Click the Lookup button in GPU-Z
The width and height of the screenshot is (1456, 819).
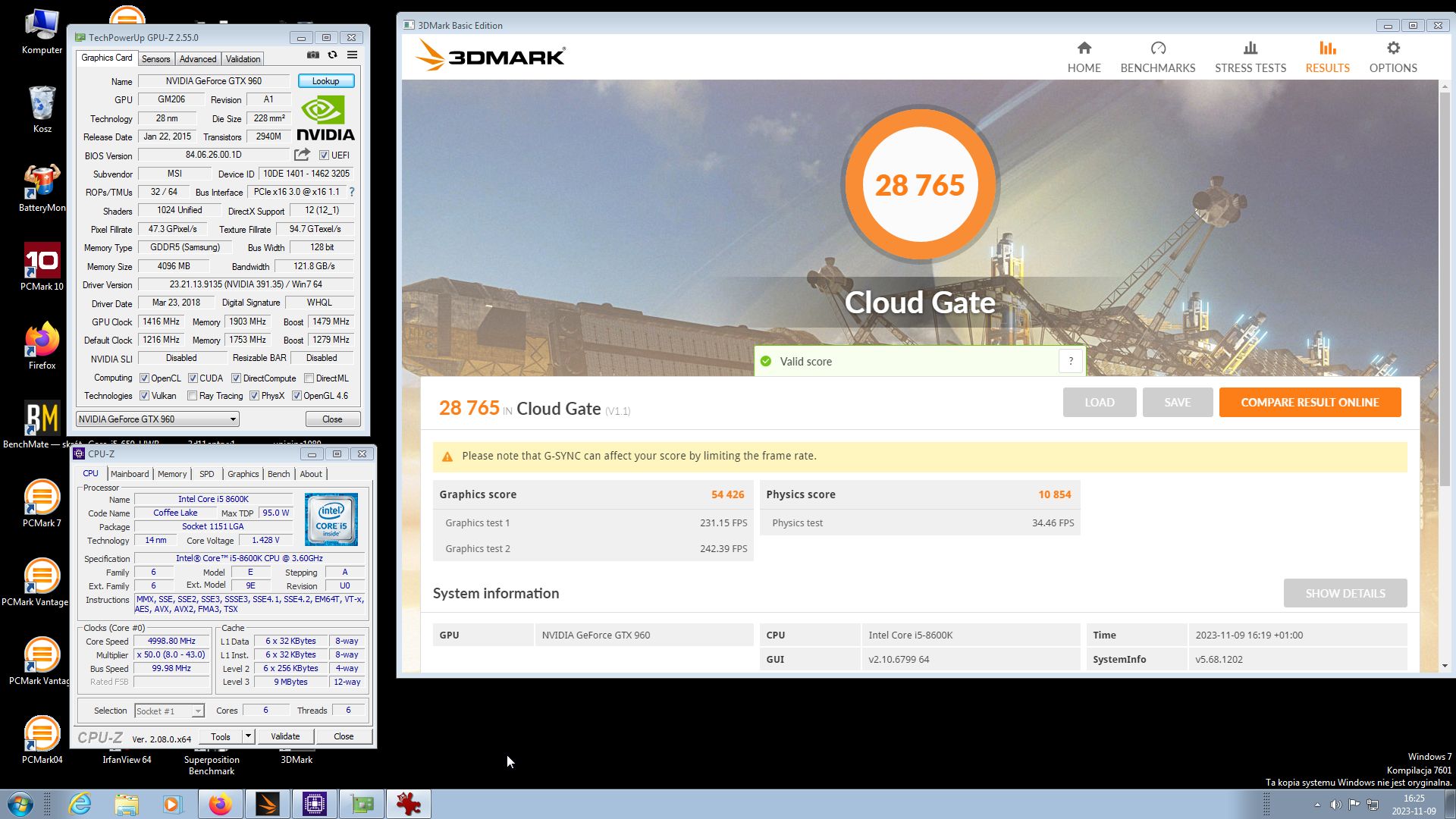[x=325, y=81]
